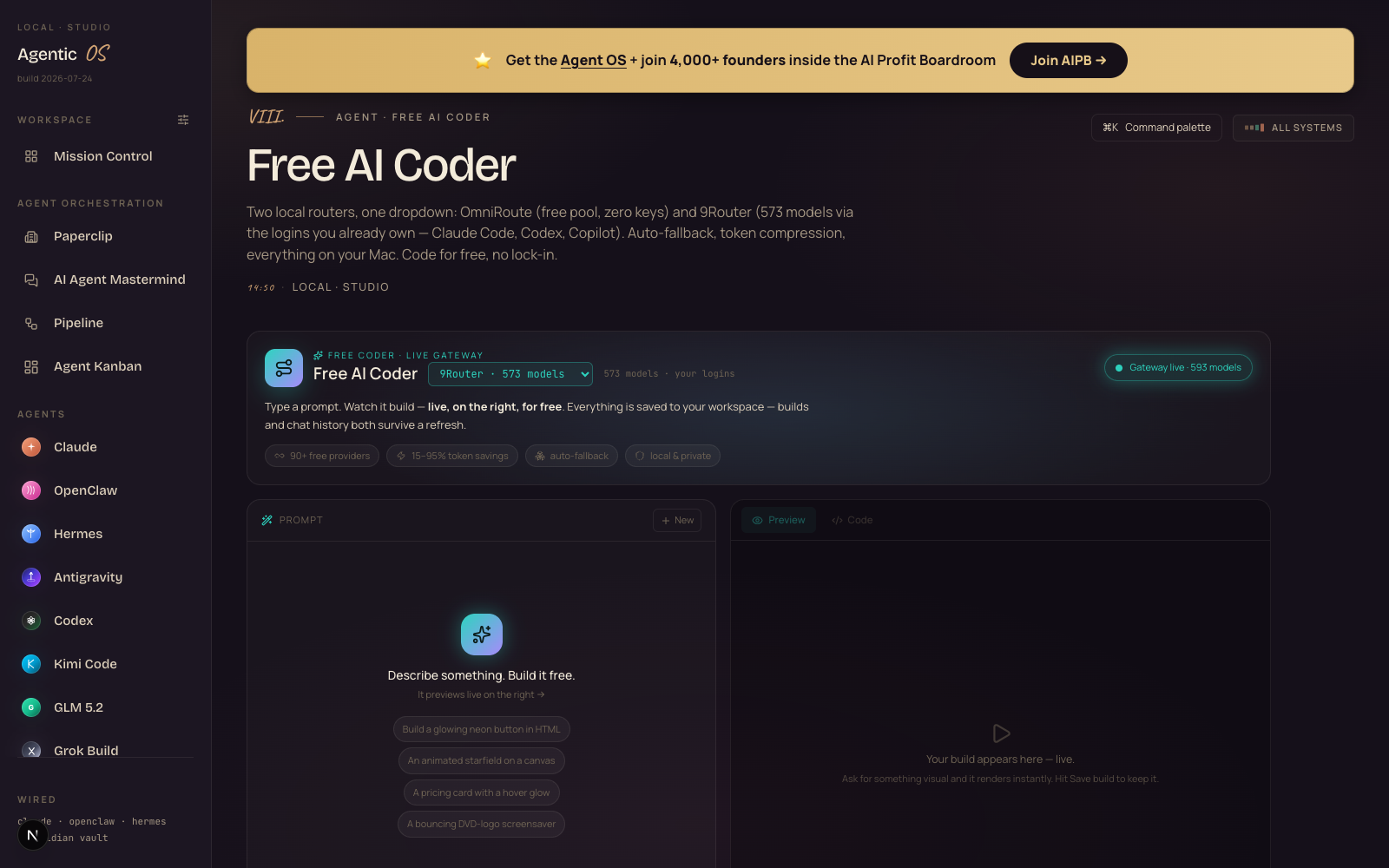Click the 'auto-fallback' chip

[x=571, y=456]
